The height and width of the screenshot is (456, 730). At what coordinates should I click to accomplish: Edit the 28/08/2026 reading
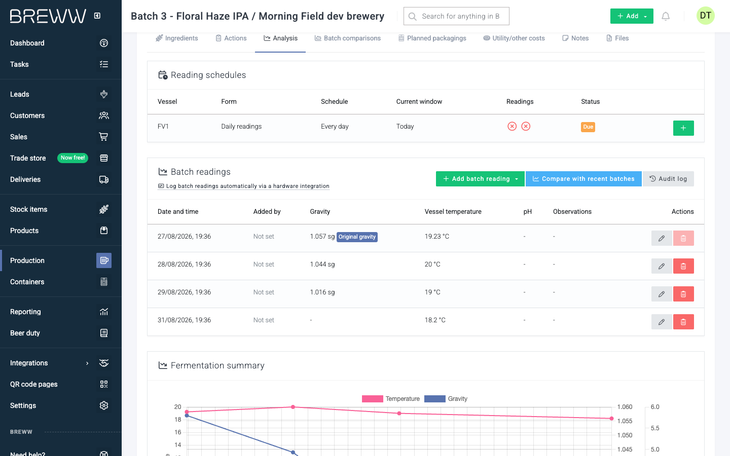661,266
